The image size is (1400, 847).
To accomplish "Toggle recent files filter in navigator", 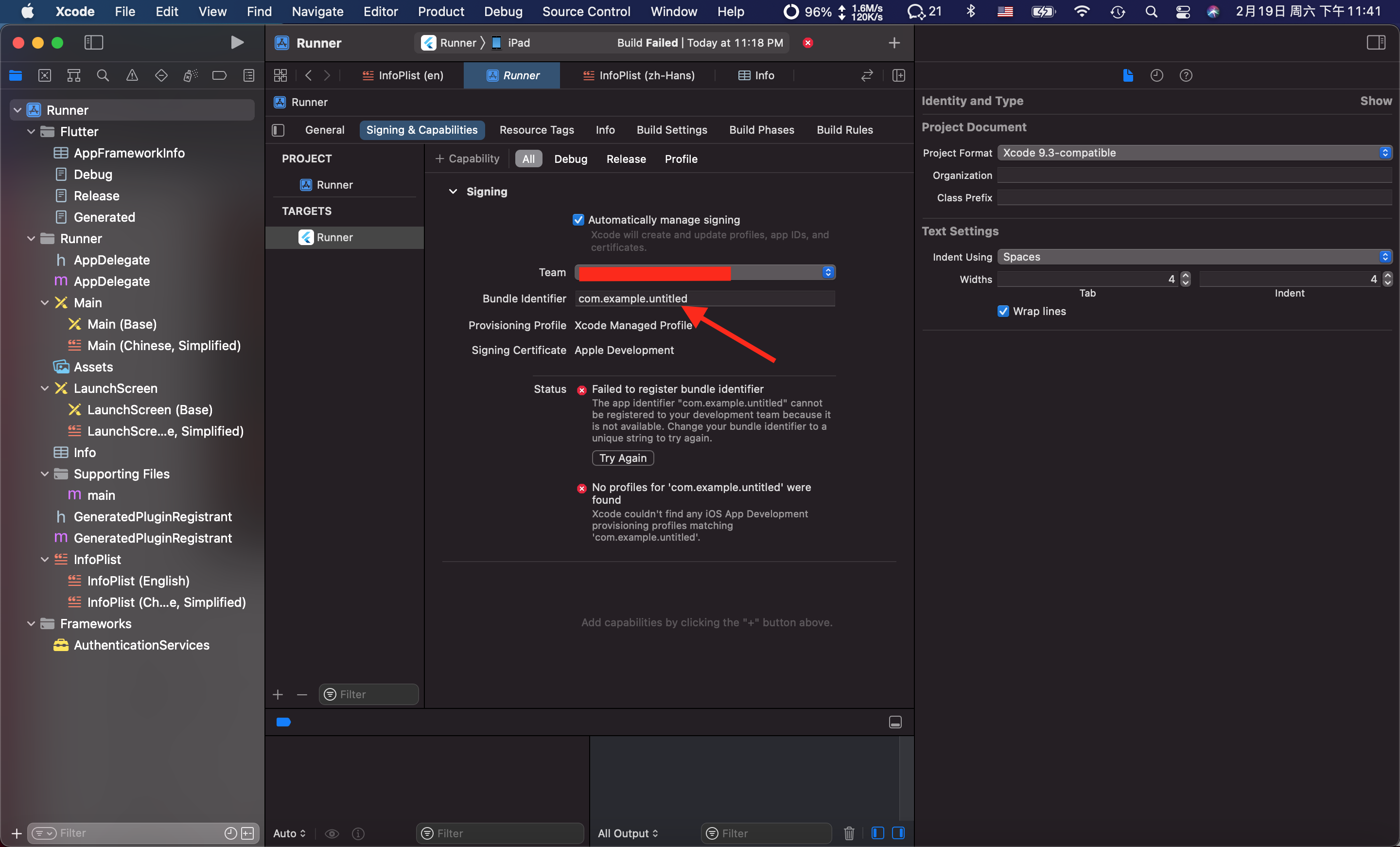I will tap(231, 833).
